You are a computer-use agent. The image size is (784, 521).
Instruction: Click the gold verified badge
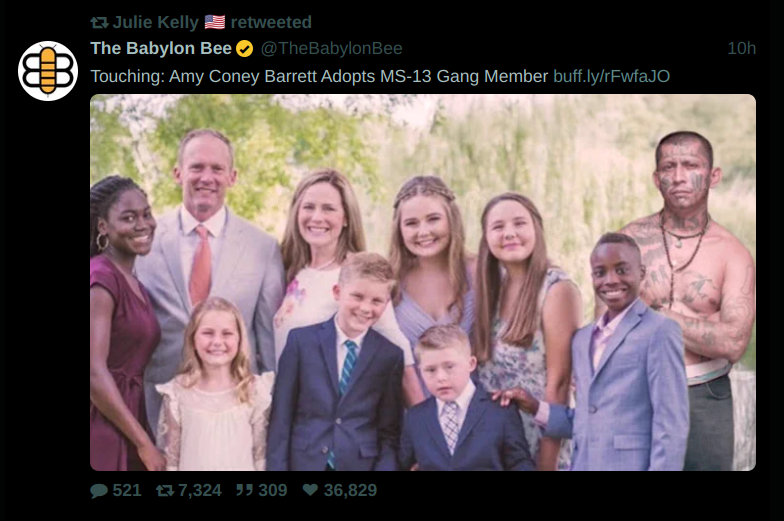pyautogui.click(x=244, y=49)
